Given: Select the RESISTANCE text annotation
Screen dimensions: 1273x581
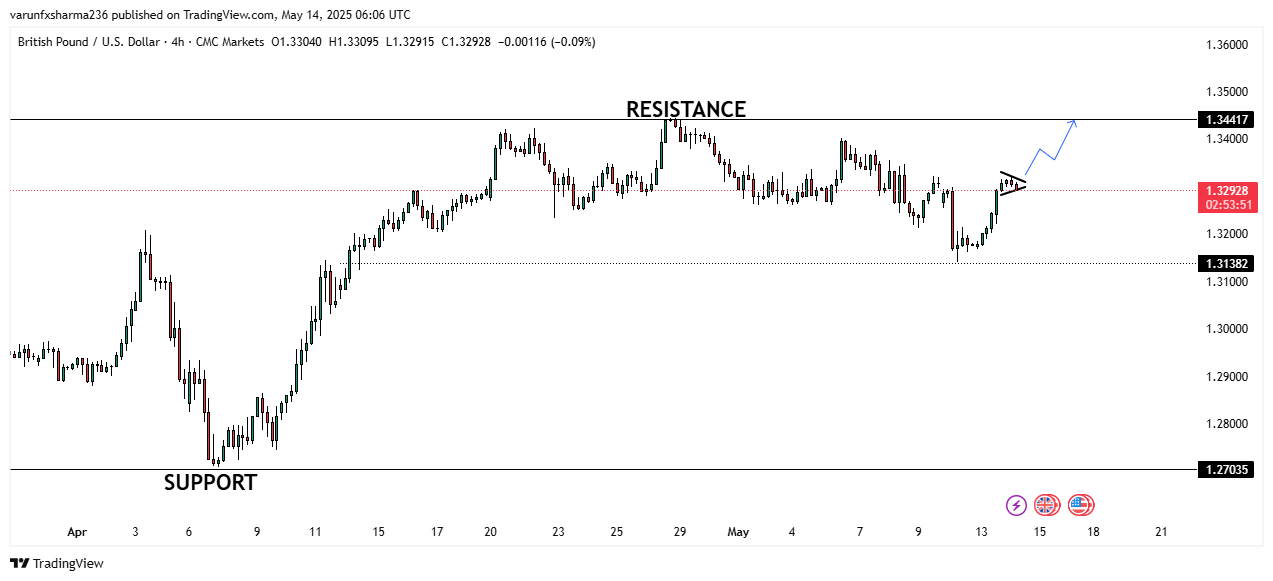Looking at the screenshot, I should (x=686, y=109).
